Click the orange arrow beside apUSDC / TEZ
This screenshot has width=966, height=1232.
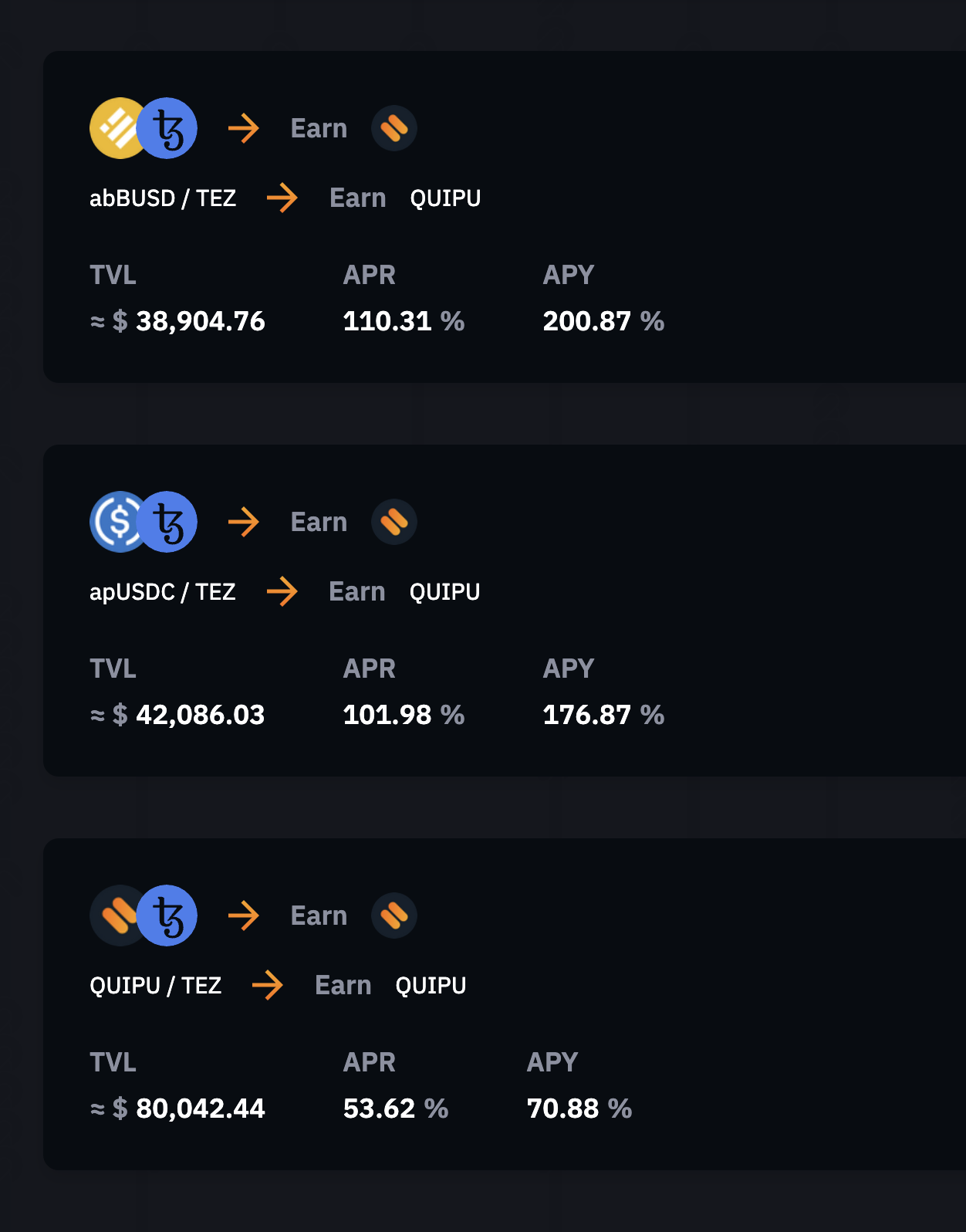(282, 592)
